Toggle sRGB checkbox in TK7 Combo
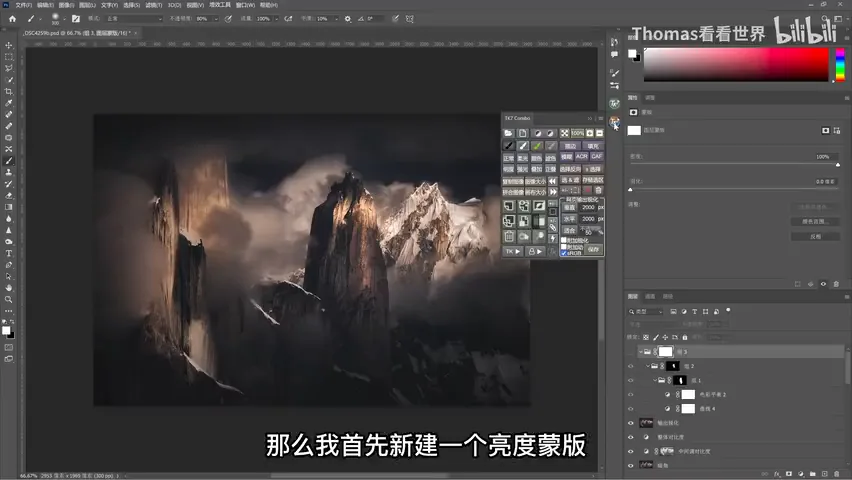The width and height of the screenshot is (852, 480). (564, 253)
